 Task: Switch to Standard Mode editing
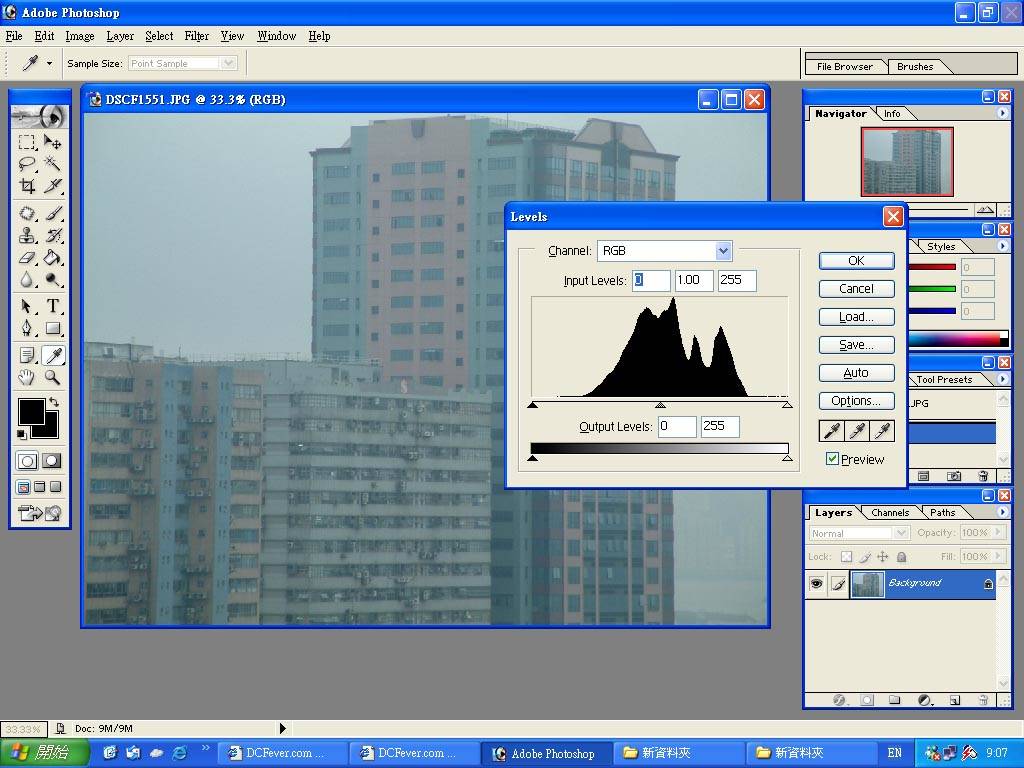click(x=27, y=461)
